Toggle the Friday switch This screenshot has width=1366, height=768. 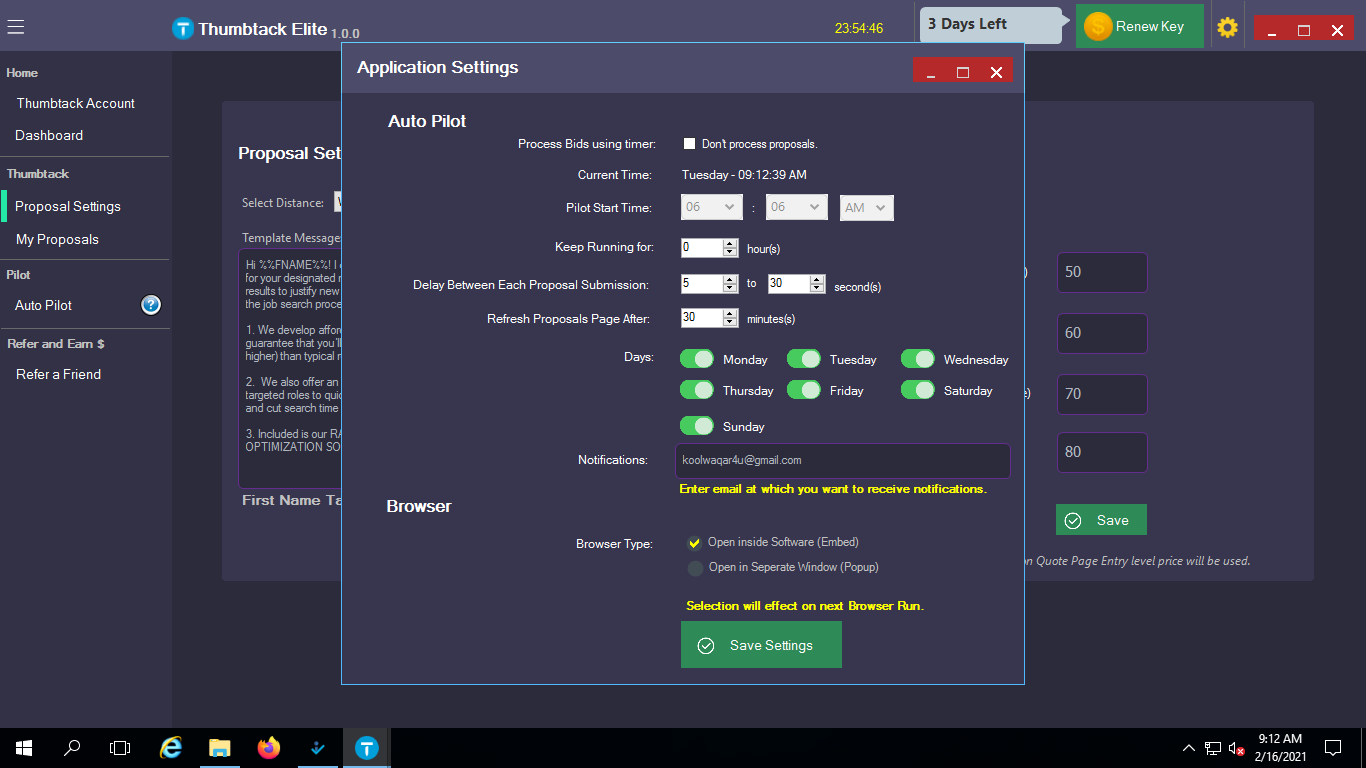click(x=804, y=390)
